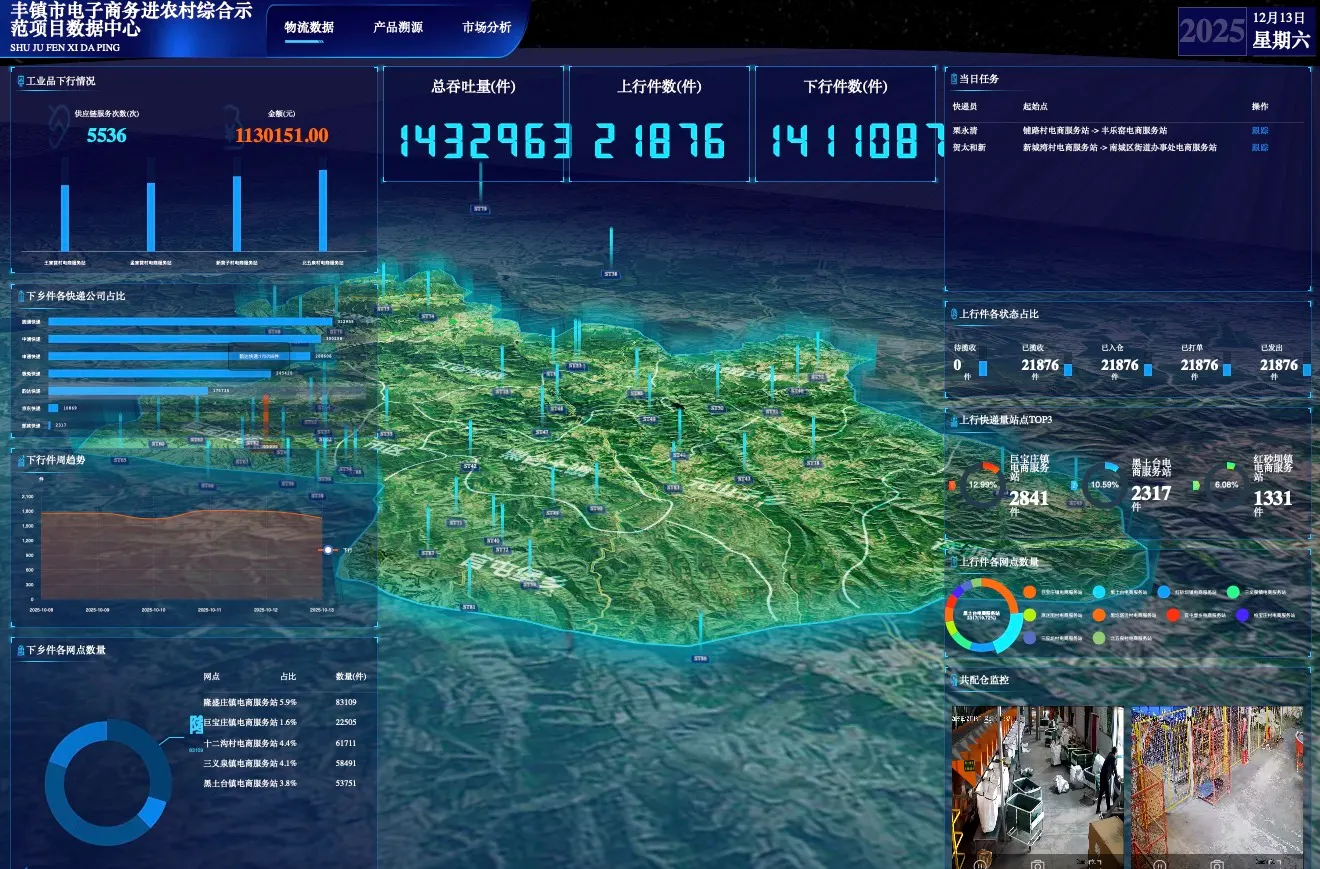The height and width of the screenshot is (869, 1320).
Task: Click the snapshot camera icon on right feed
Action: pos(1216,863)
